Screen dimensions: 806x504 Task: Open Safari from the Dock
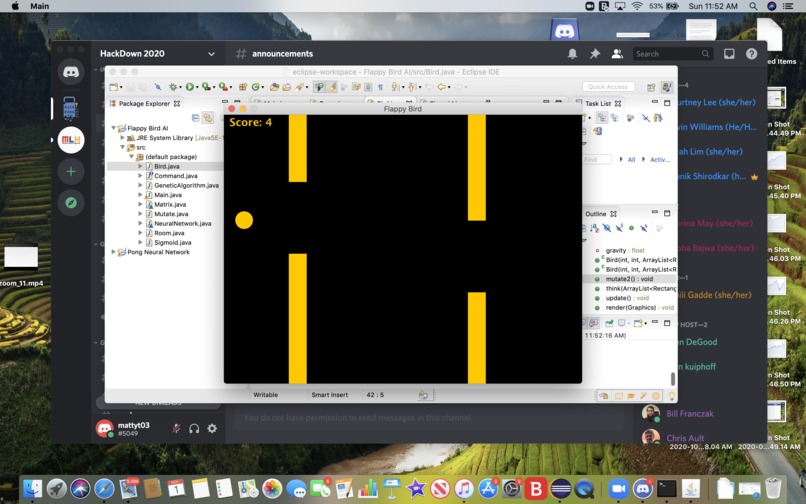[104, 489]
